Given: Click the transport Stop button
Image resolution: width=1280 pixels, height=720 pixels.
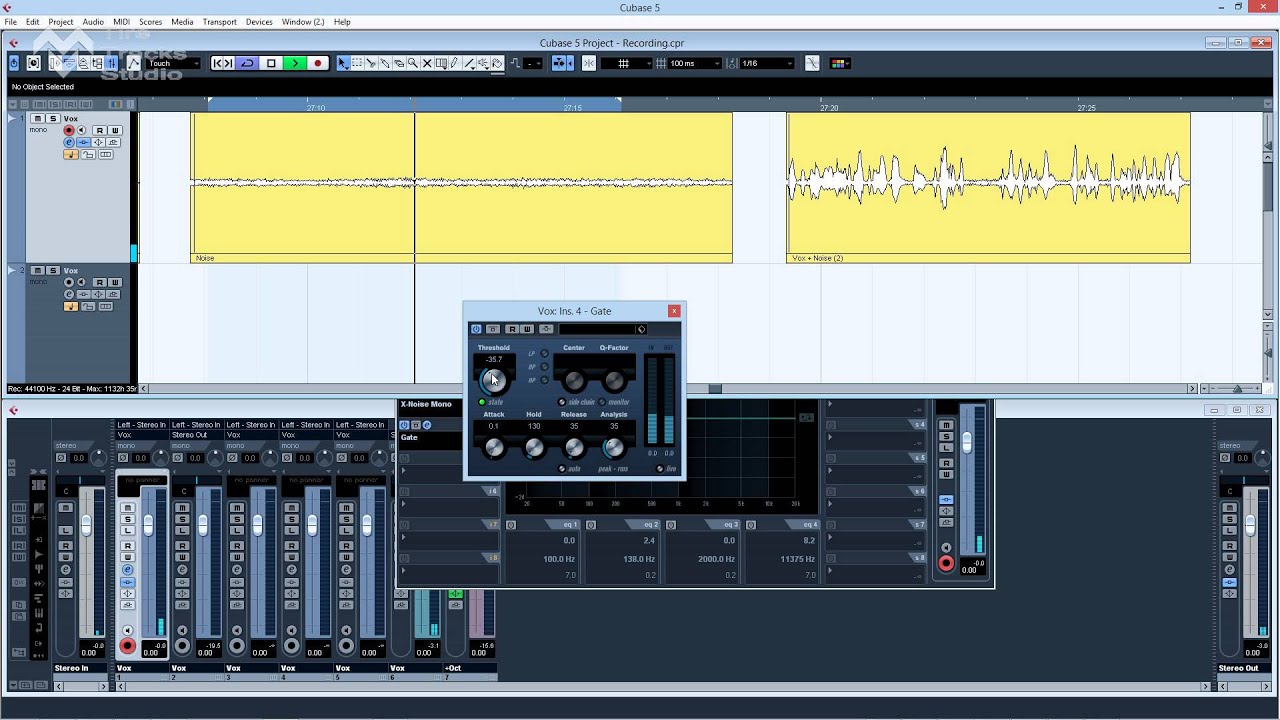Looking at the screenshot, I should pyautogui.click(x=271, y=63).
